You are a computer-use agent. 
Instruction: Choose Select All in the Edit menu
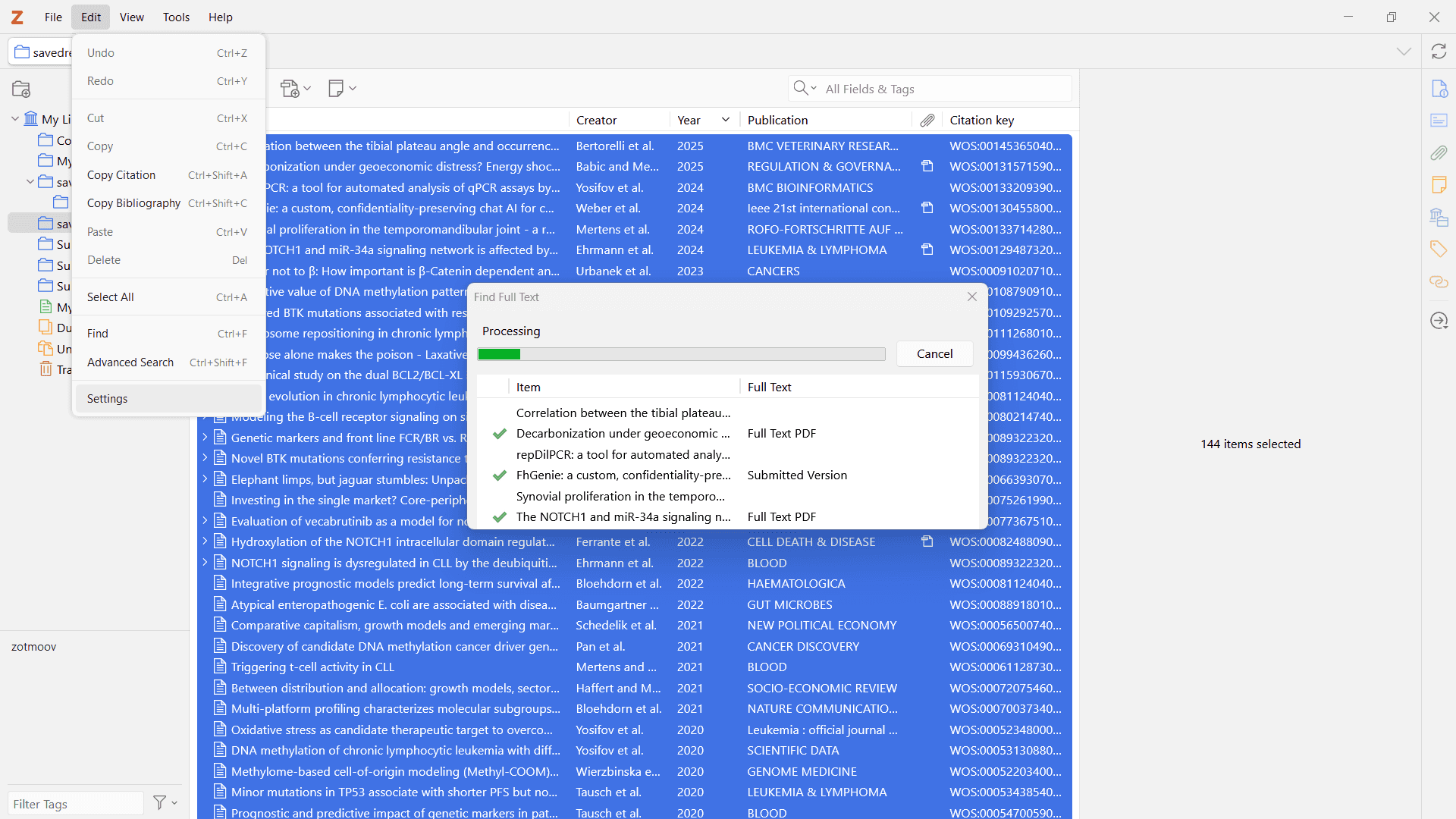coord(168,297)
